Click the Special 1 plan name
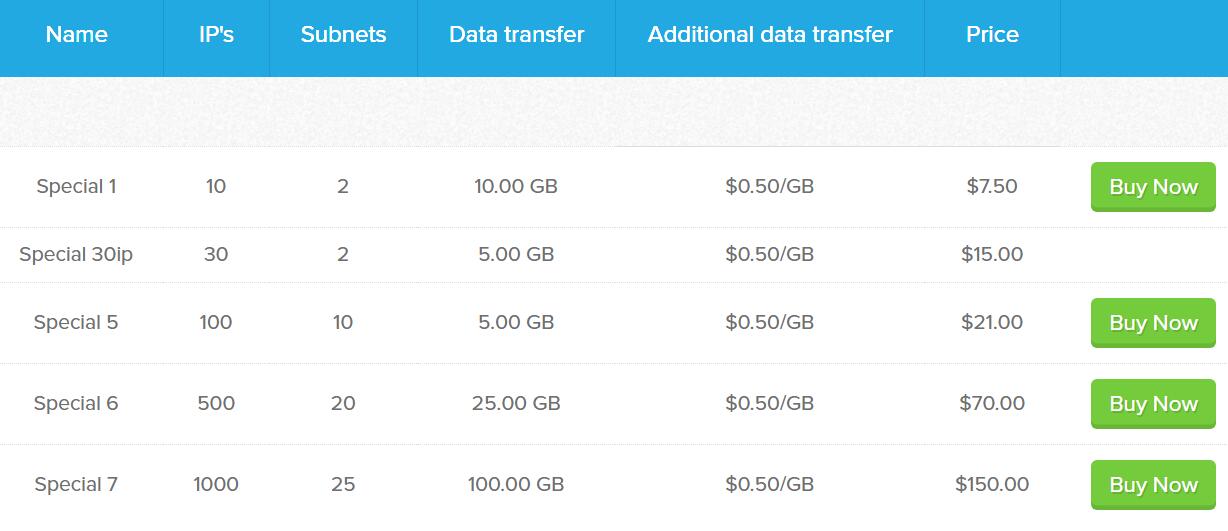1228x531 pixels. (x=76, y=186)
